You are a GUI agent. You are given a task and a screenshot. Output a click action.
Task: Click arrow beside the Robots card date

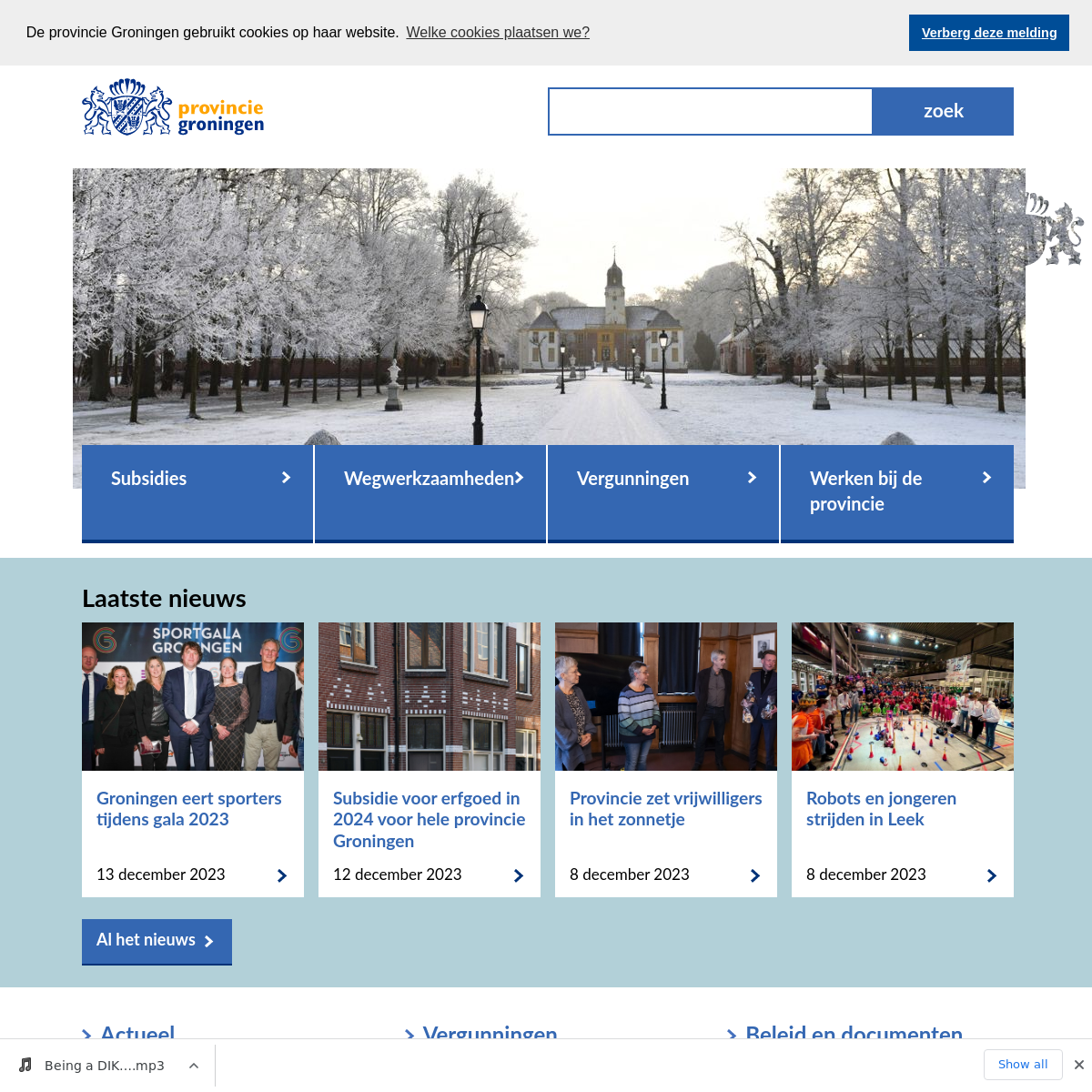click(x=992, y=875)
